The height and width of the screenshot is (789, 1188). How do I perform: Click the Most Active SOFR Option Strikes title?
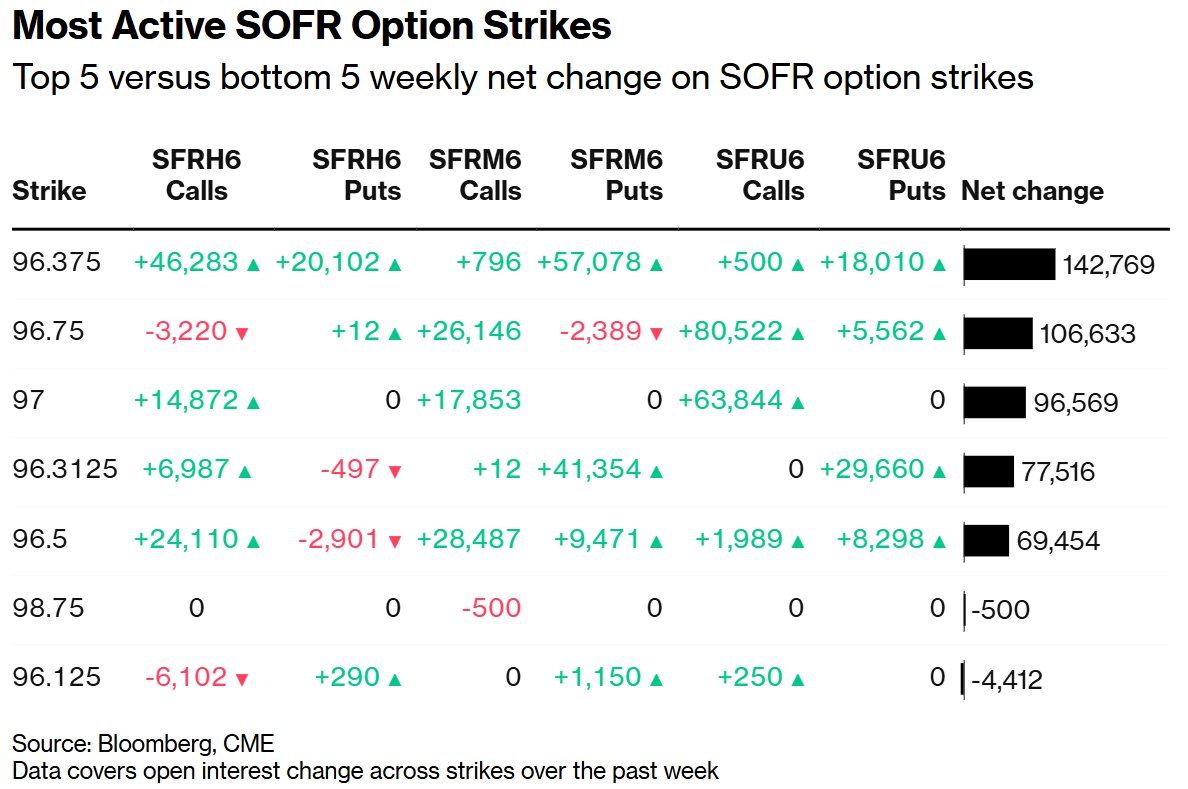pyautogui.click(x=311, y=27)
